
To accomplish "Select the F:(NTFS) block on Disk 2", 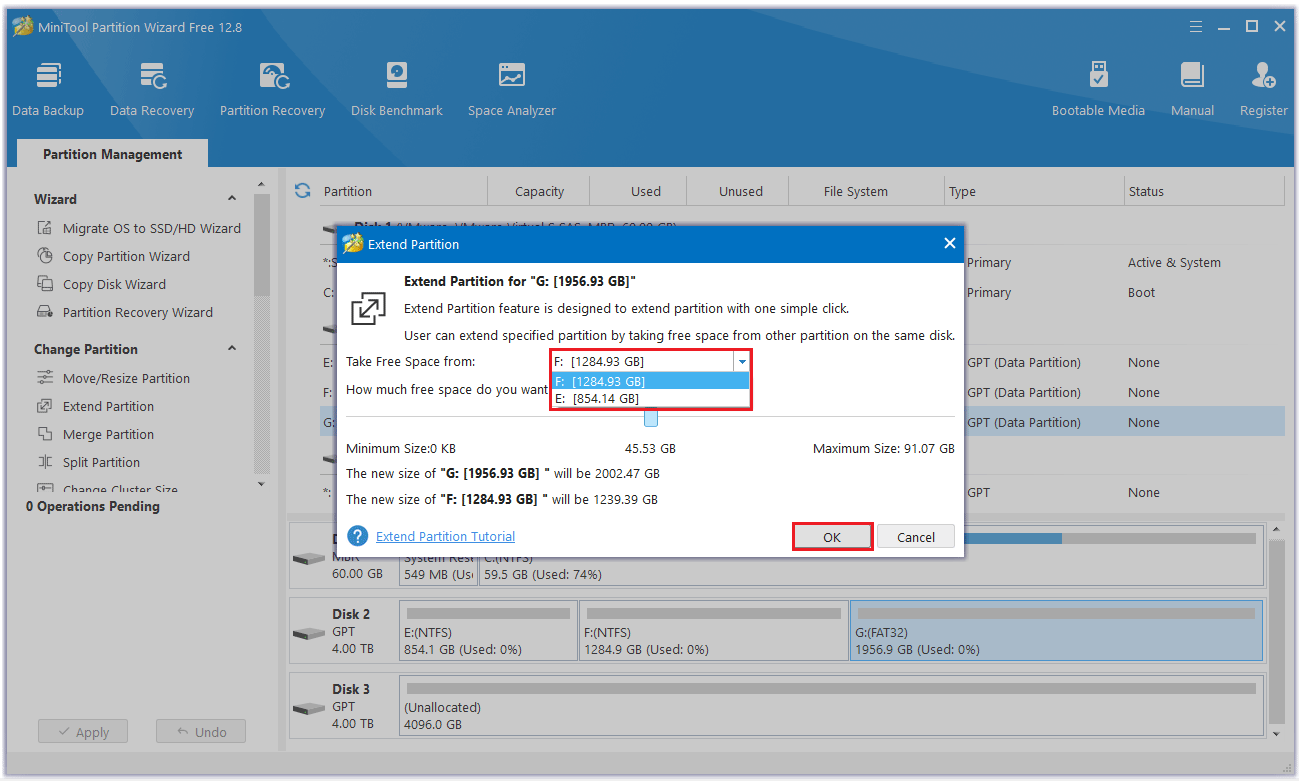I will click(x=713, y=630).
